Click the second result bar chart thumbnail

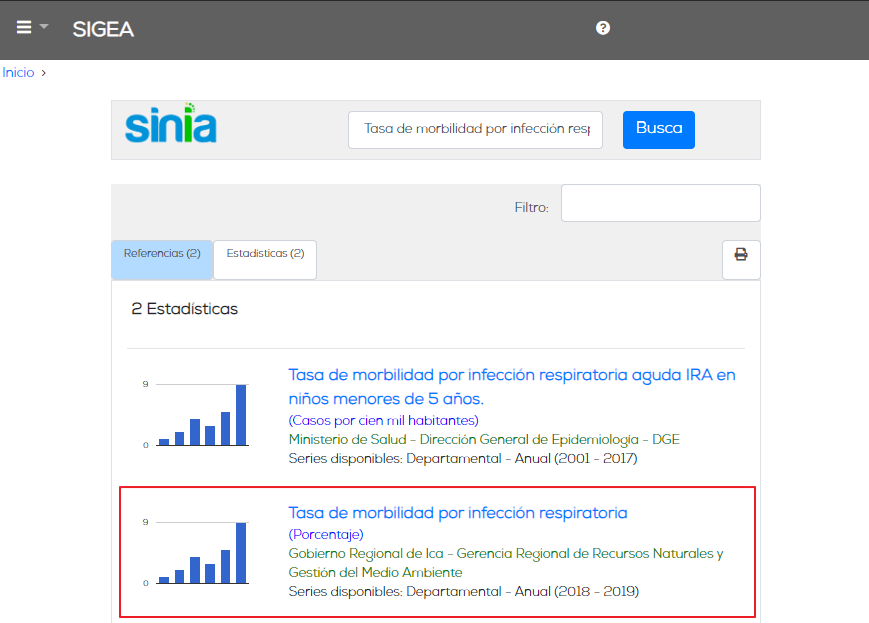[197, 552]
